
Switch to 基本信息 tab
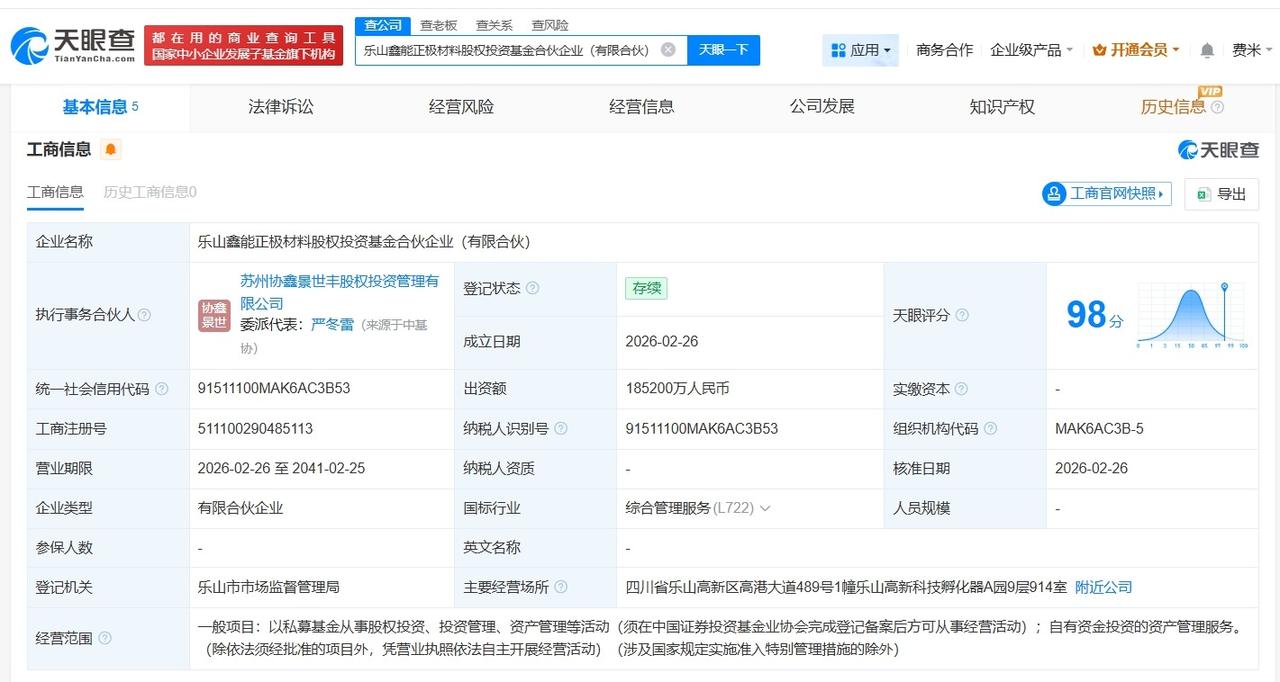[100, 107]
